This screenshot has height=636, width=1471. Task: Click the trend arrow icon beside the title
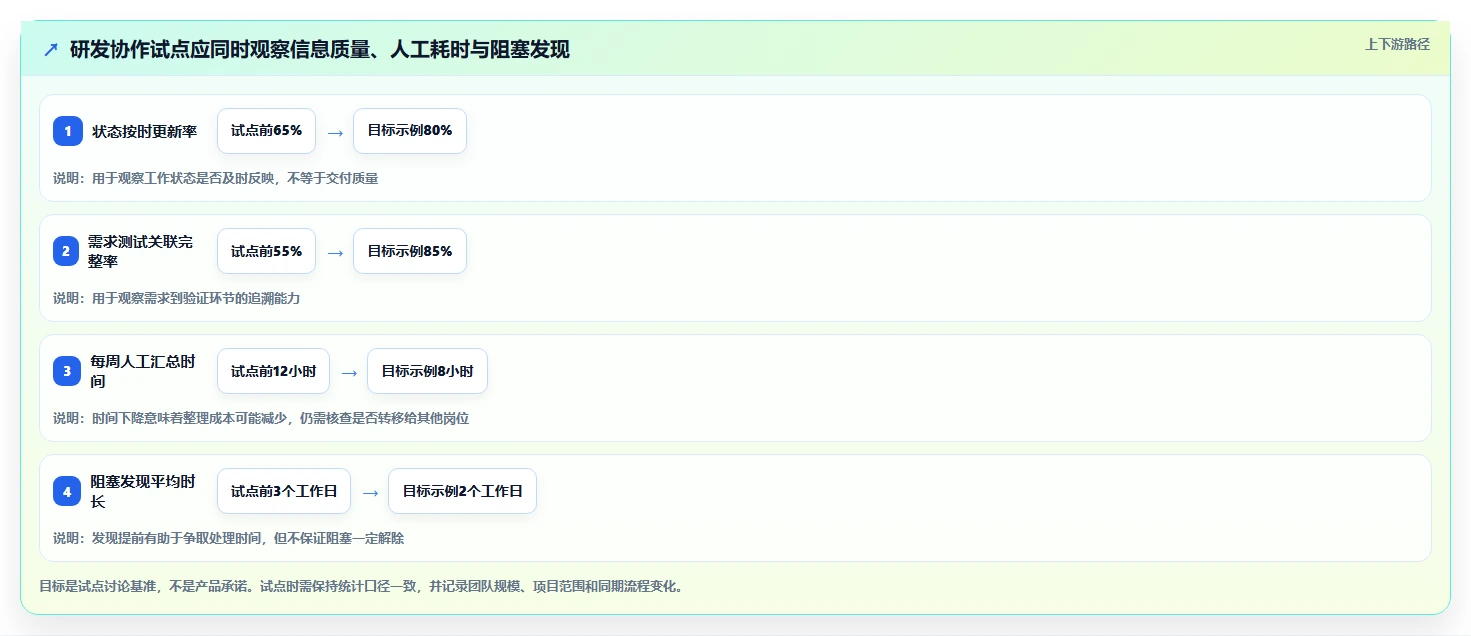tap(51, 49)
